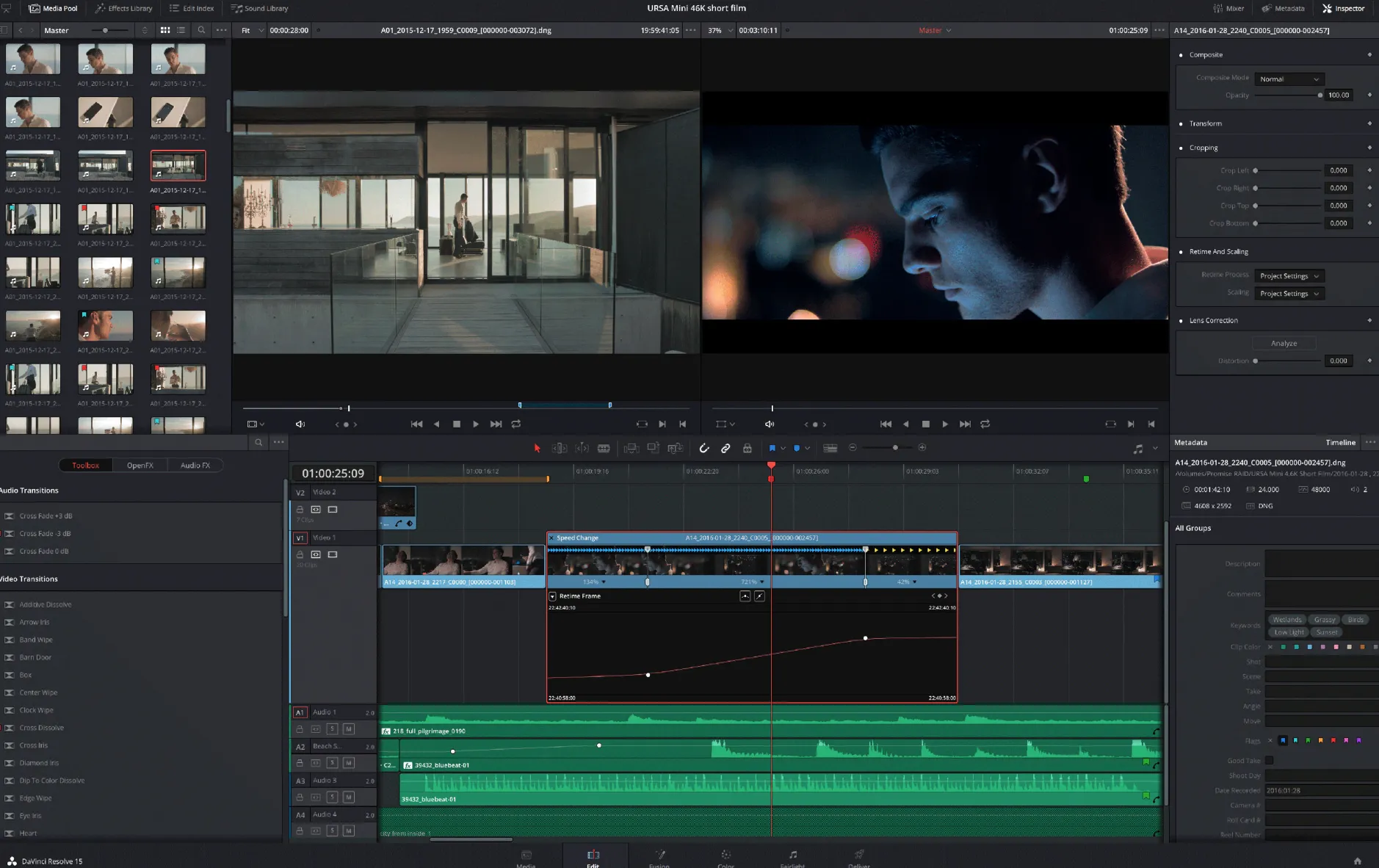Open Timeline View Options icon

click(830, 448)
